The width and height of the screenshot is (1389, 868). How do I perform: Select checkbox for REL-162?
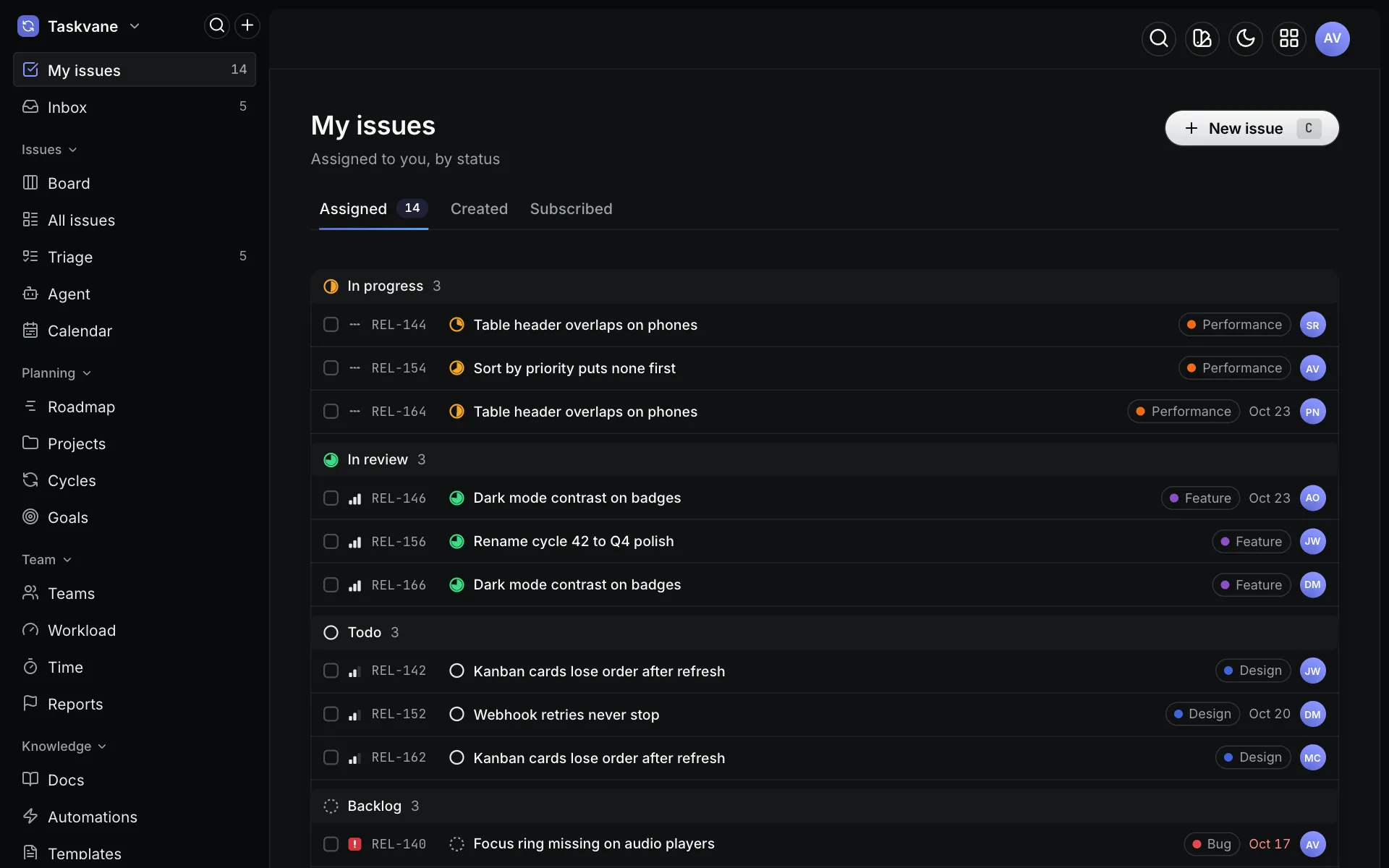tap(331, 757)
